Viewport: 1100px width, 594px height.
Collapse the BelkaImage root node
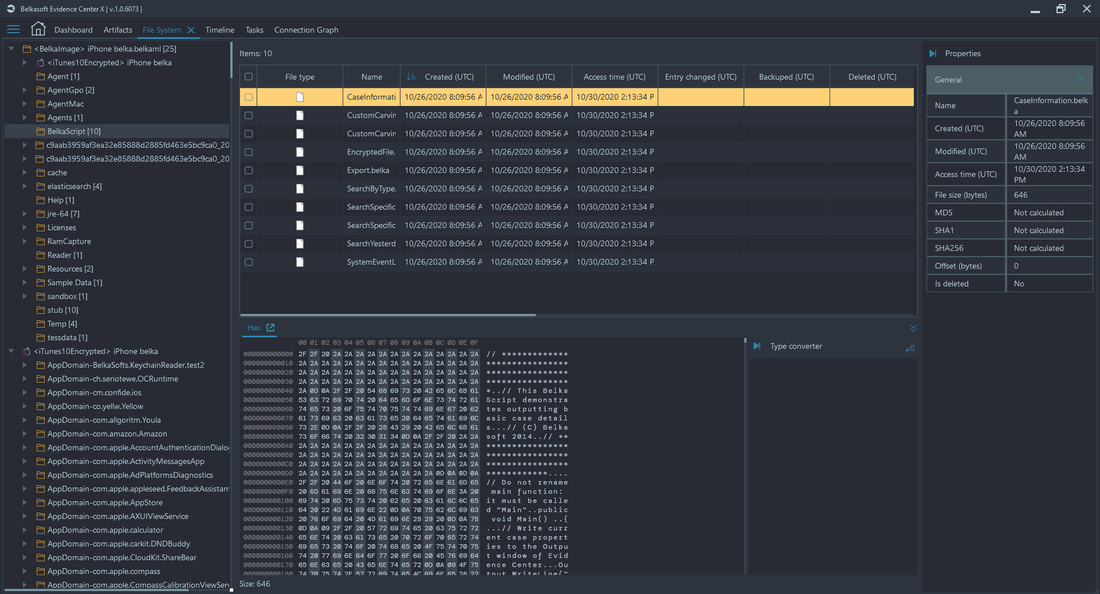pyautogui.click(x=11, y=49)
